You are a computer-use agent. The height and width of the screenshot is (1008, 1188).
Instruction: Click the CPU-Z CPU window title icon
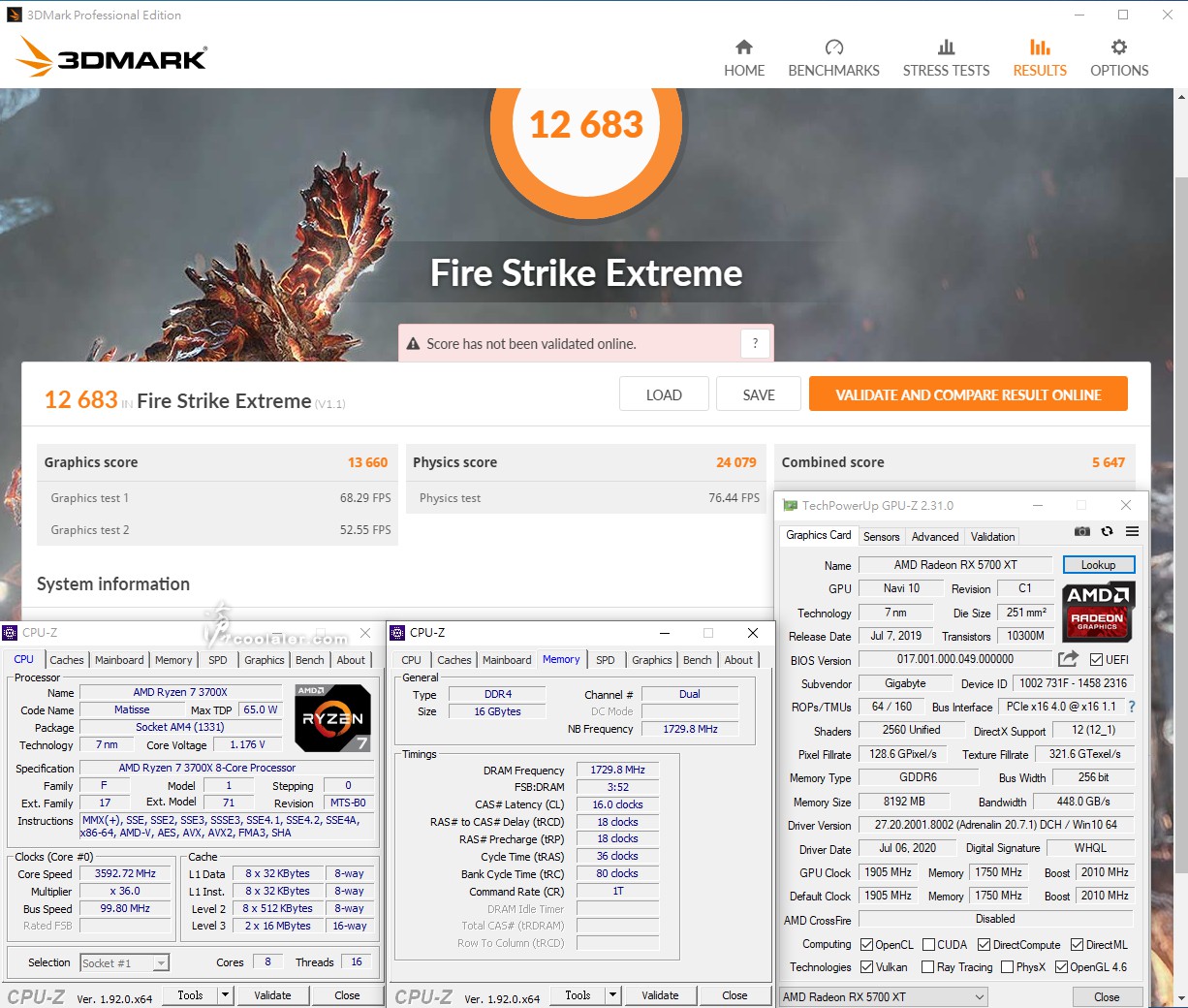coord(10,633)
